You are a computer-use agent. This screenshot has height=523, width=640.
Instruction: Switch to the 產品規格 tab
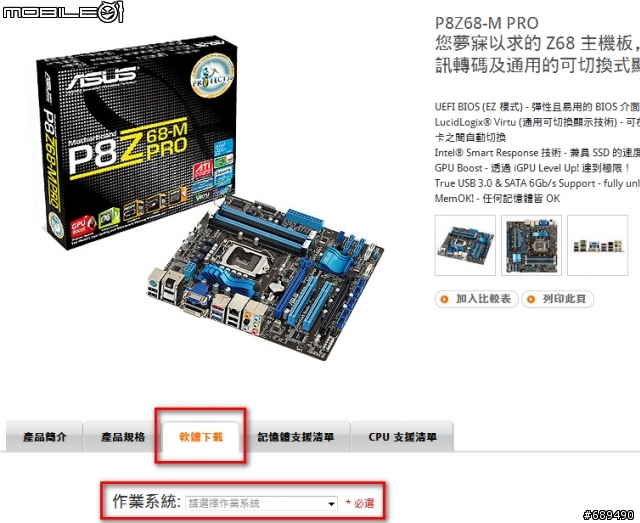123,436
